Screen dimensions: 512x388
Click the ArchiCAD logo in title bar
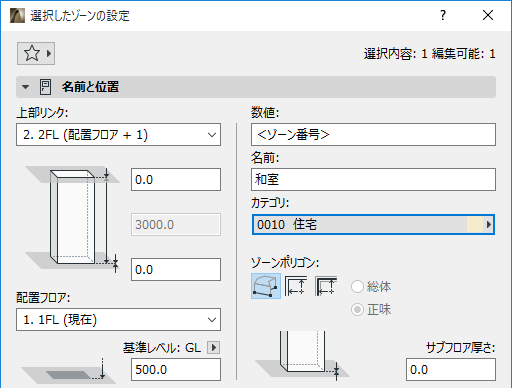click(x=17, y=15)
